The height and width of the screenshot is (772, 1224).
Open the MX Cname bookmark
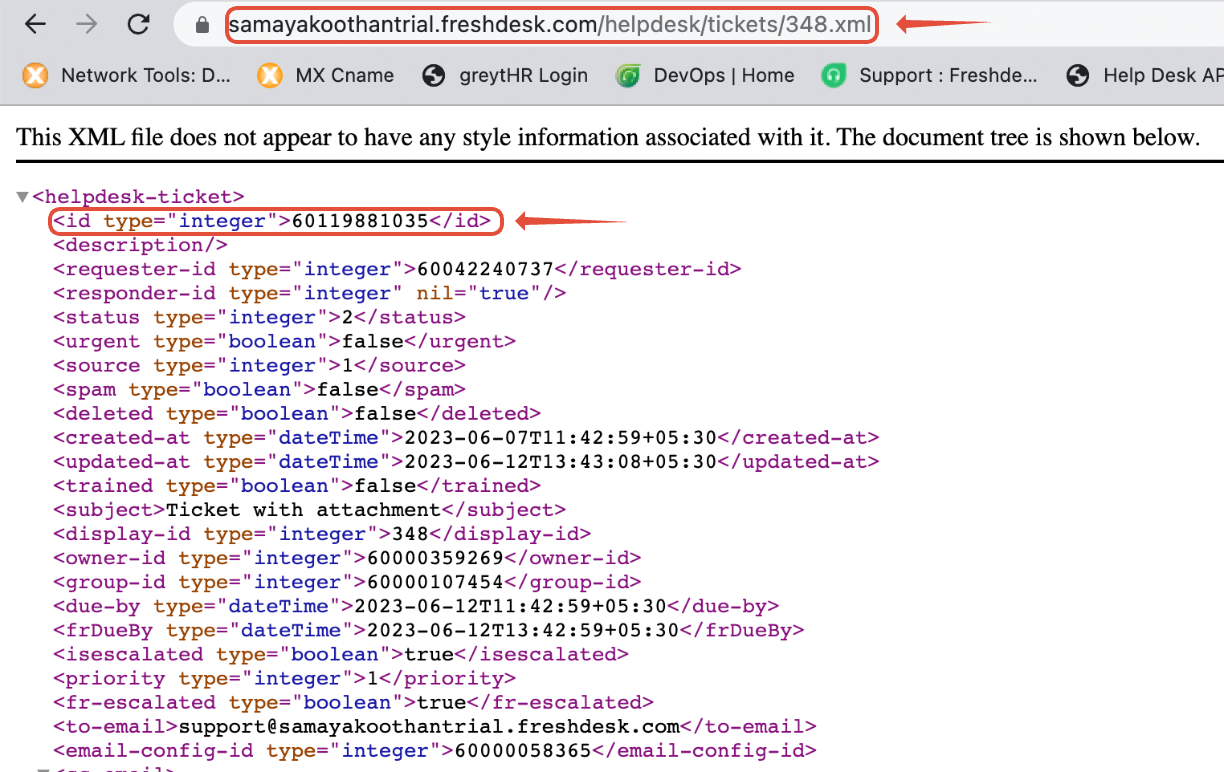click(326, 75)
